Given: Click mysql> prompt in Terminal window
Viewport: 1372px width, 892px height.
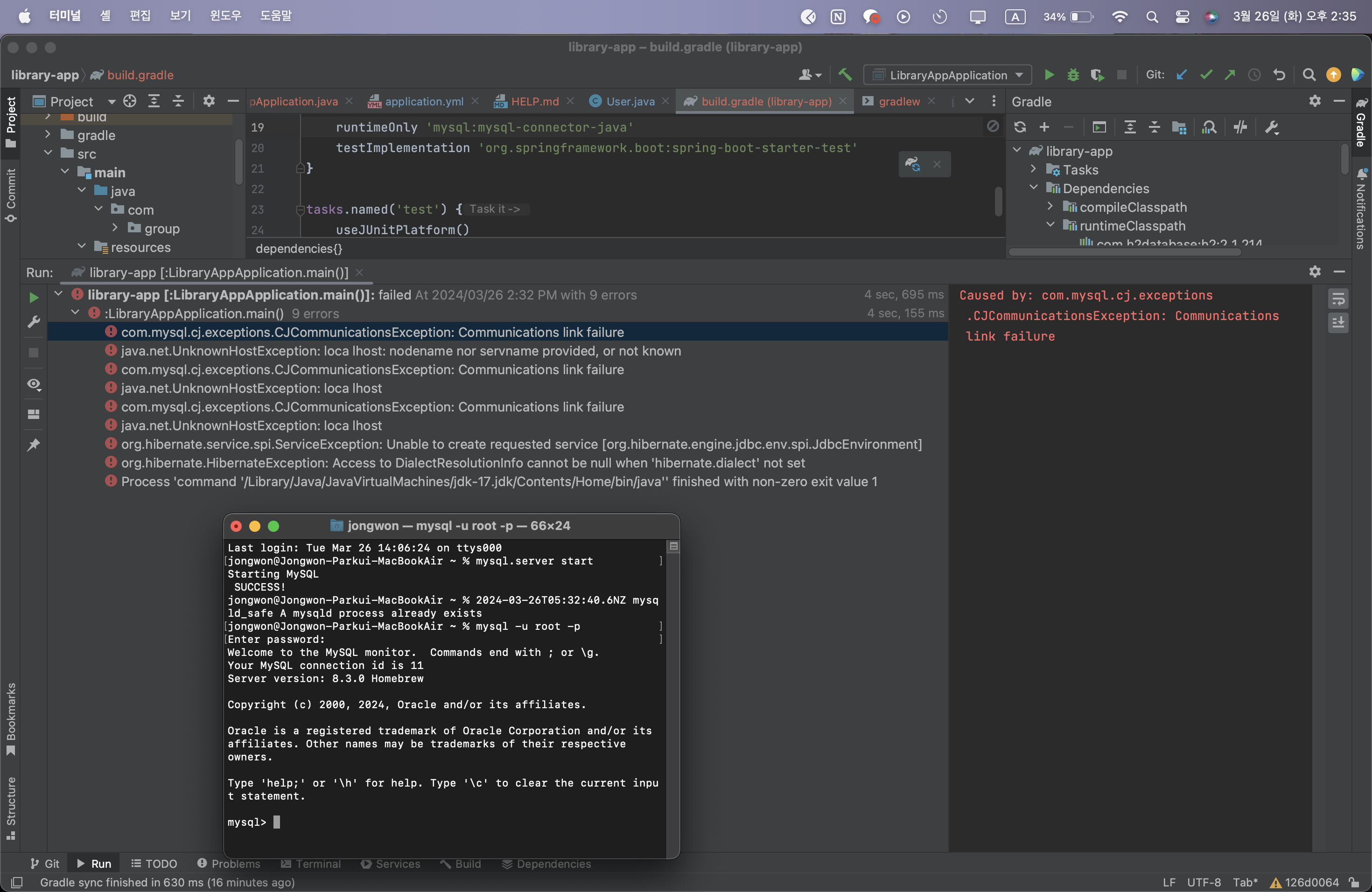Looking at the screenshot, I should 247,822.
